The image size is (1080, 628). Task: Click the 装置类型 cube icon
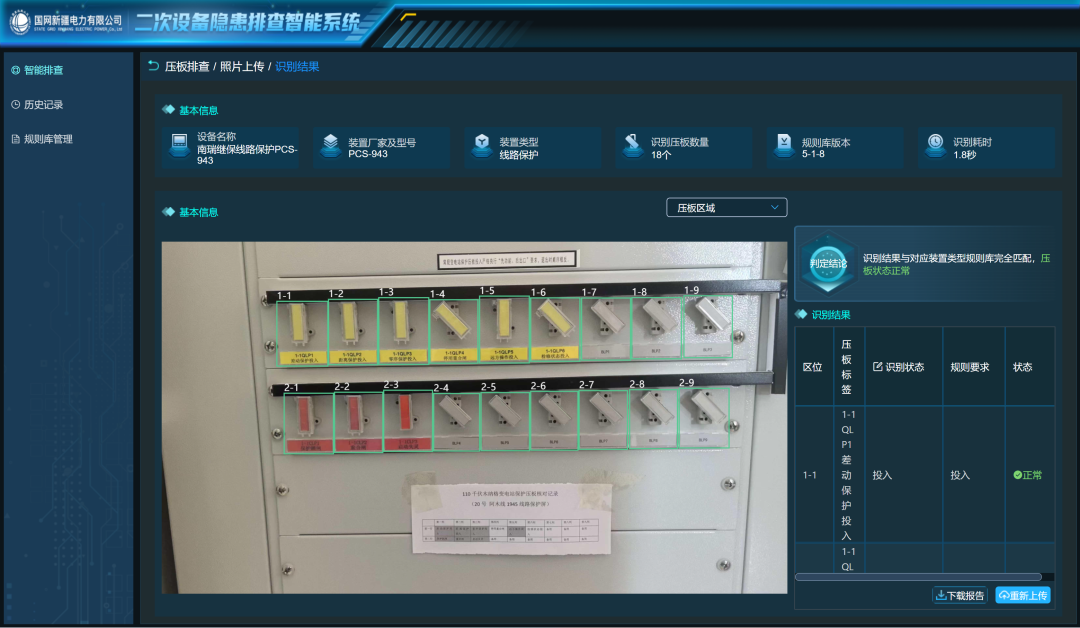click(482, 145)
